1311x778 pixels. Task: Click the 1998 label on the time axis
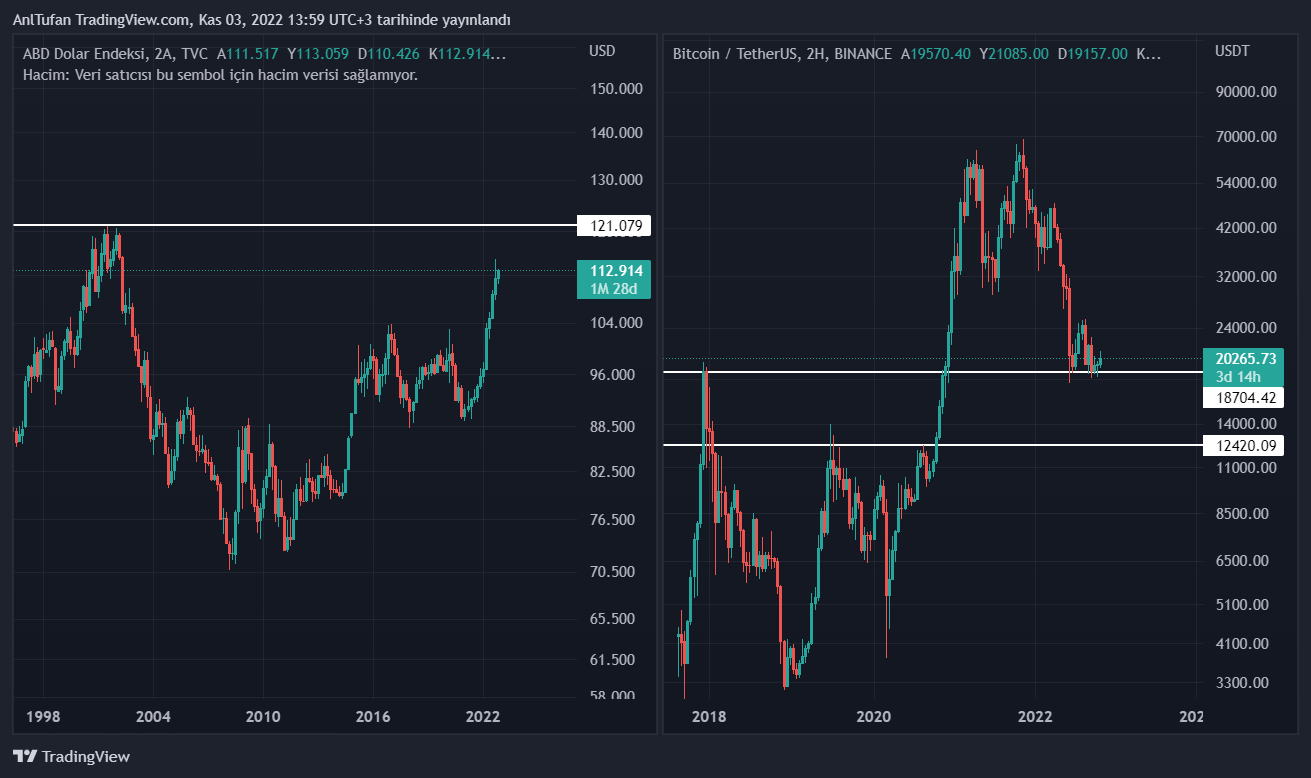(x=43, y=717)
